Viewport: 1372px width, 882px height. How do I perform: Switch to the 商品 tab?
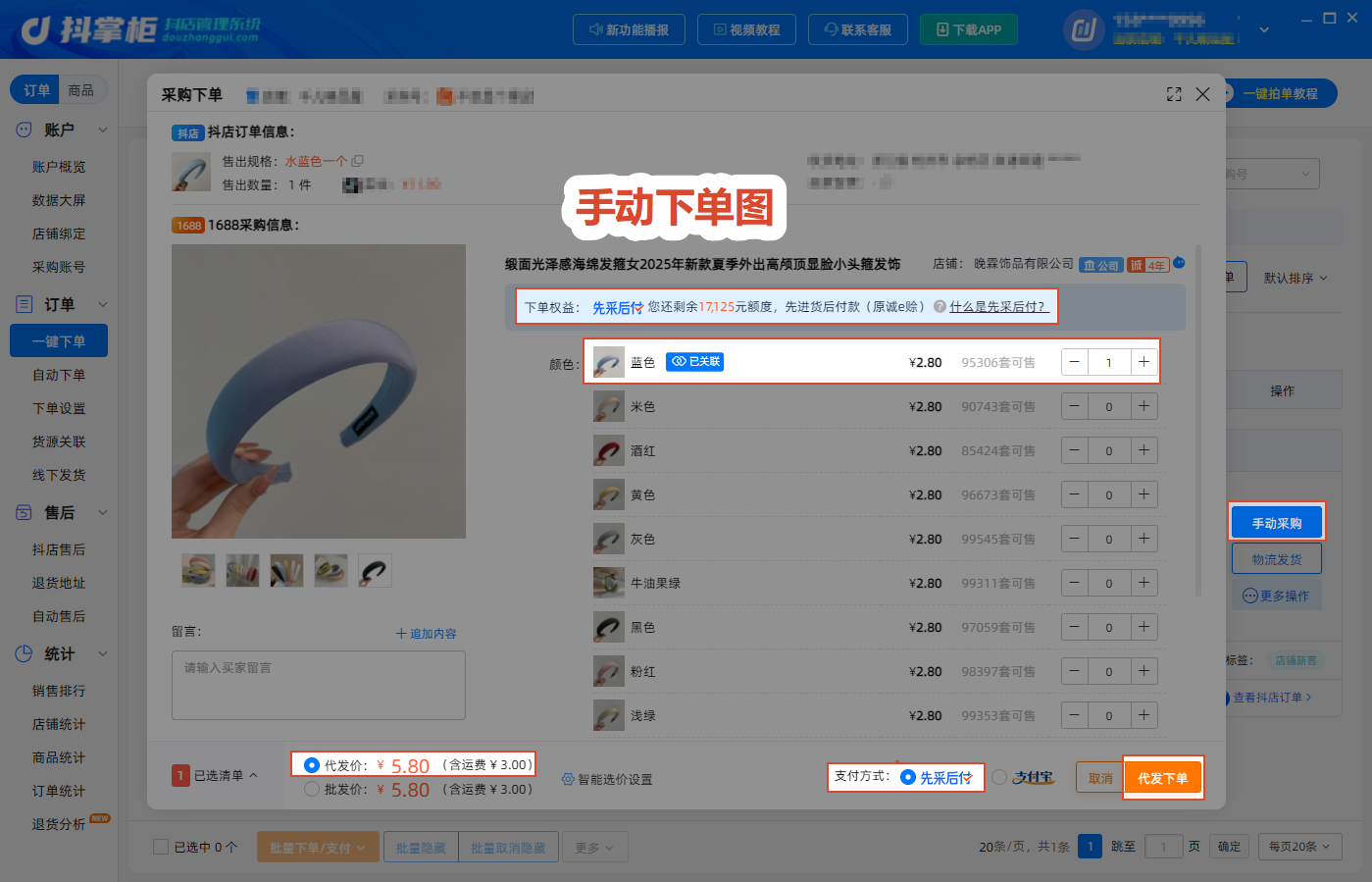(81, 90)
